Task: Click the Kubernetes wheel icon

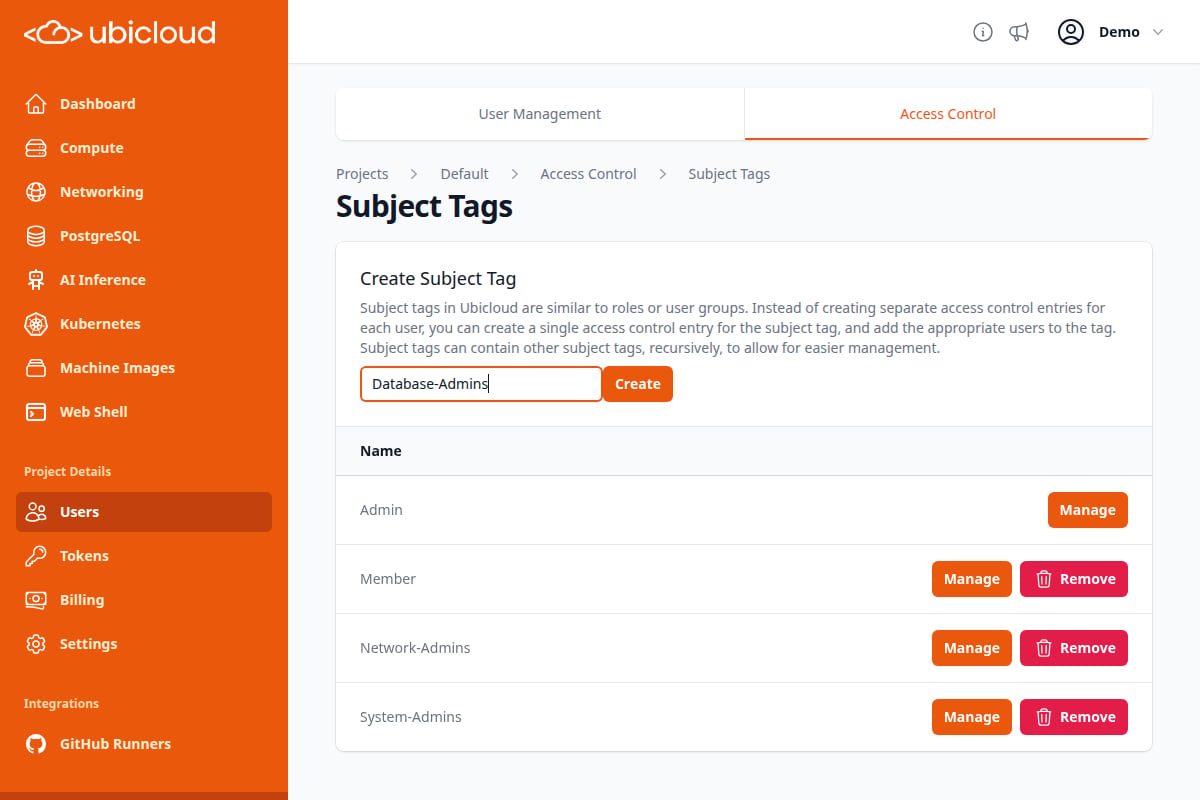Action: point(36,324)
